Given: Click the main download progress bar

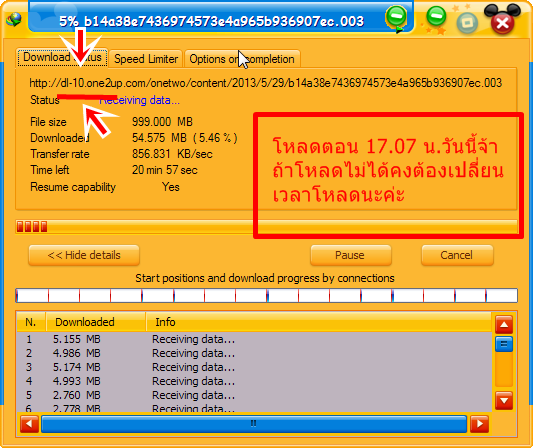Looking at the screenshot, I should click(x=266, y=226).
